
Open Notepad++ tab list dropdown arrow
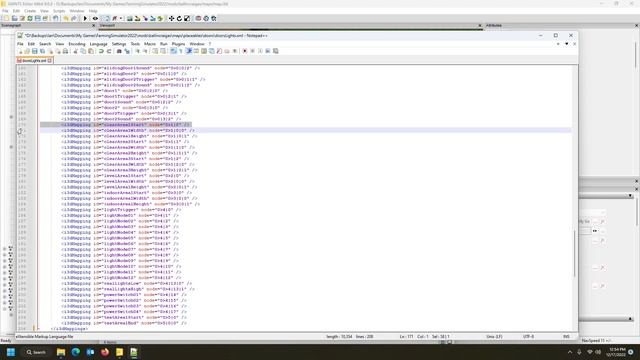[567, 44]
